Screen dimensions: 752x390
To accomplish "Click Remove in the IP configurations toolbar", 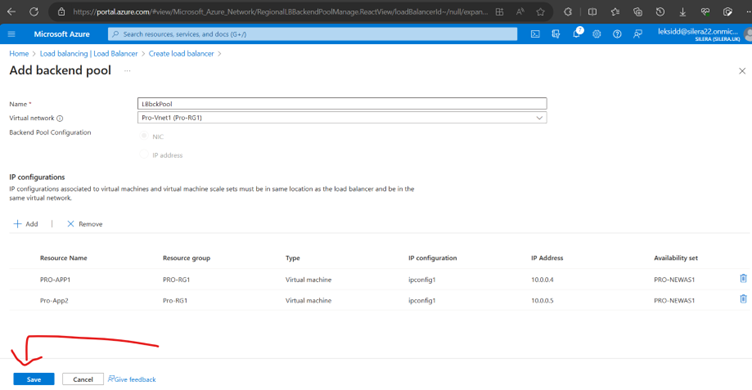I will 84,224.
